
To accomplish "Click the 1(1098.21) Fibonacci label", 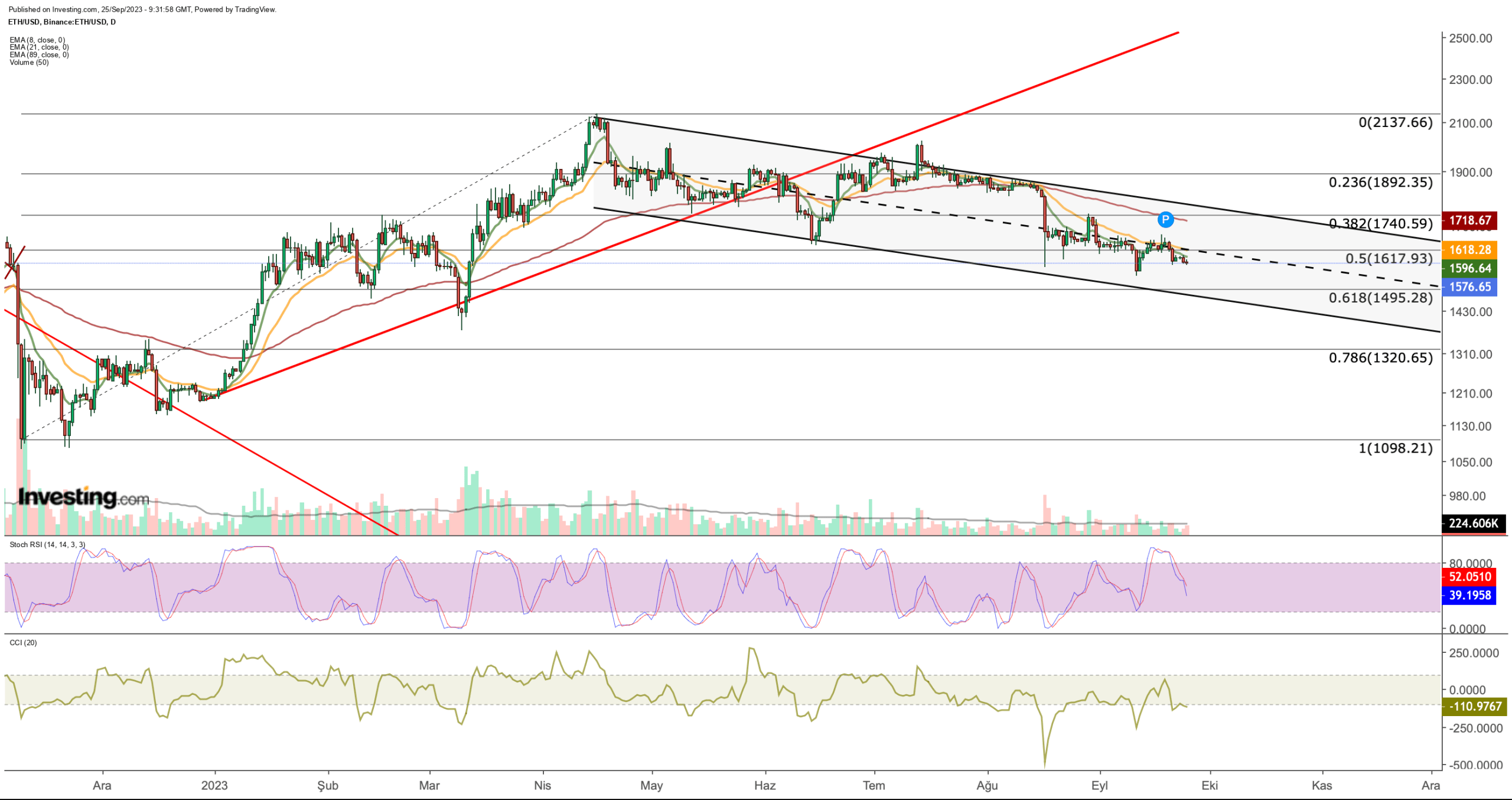I will pyautogui.click(x=1395, y=448).
